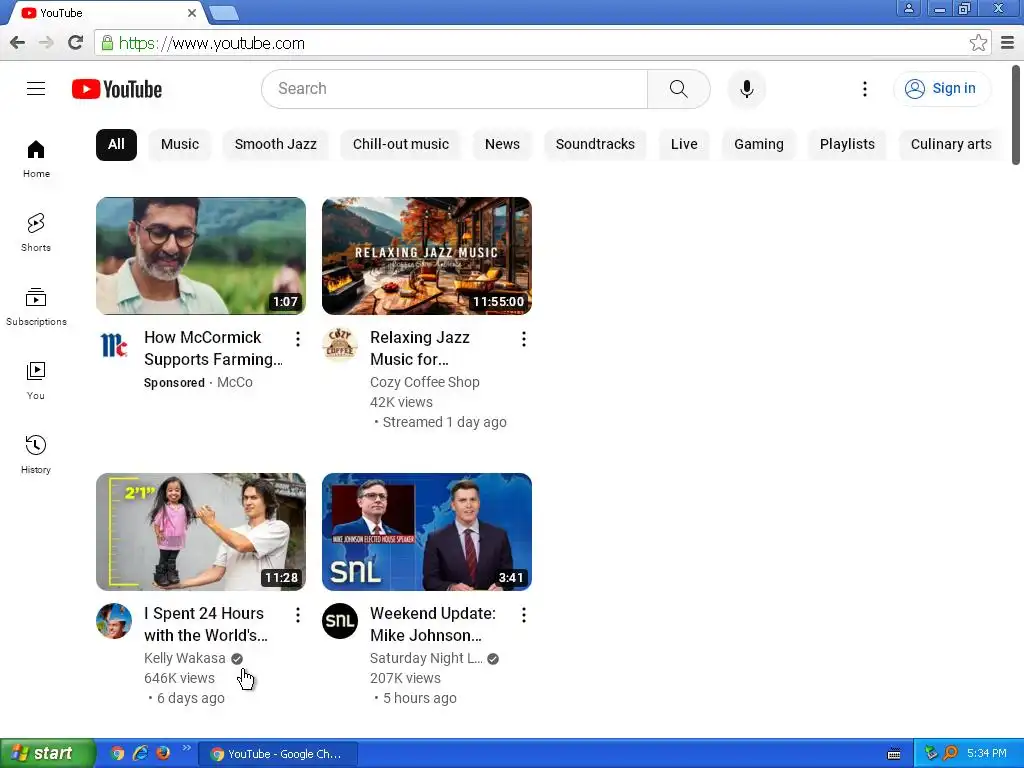Open the Windows Start menu
This screenshot has width=1024, height=768.
(x=47, y=754)
